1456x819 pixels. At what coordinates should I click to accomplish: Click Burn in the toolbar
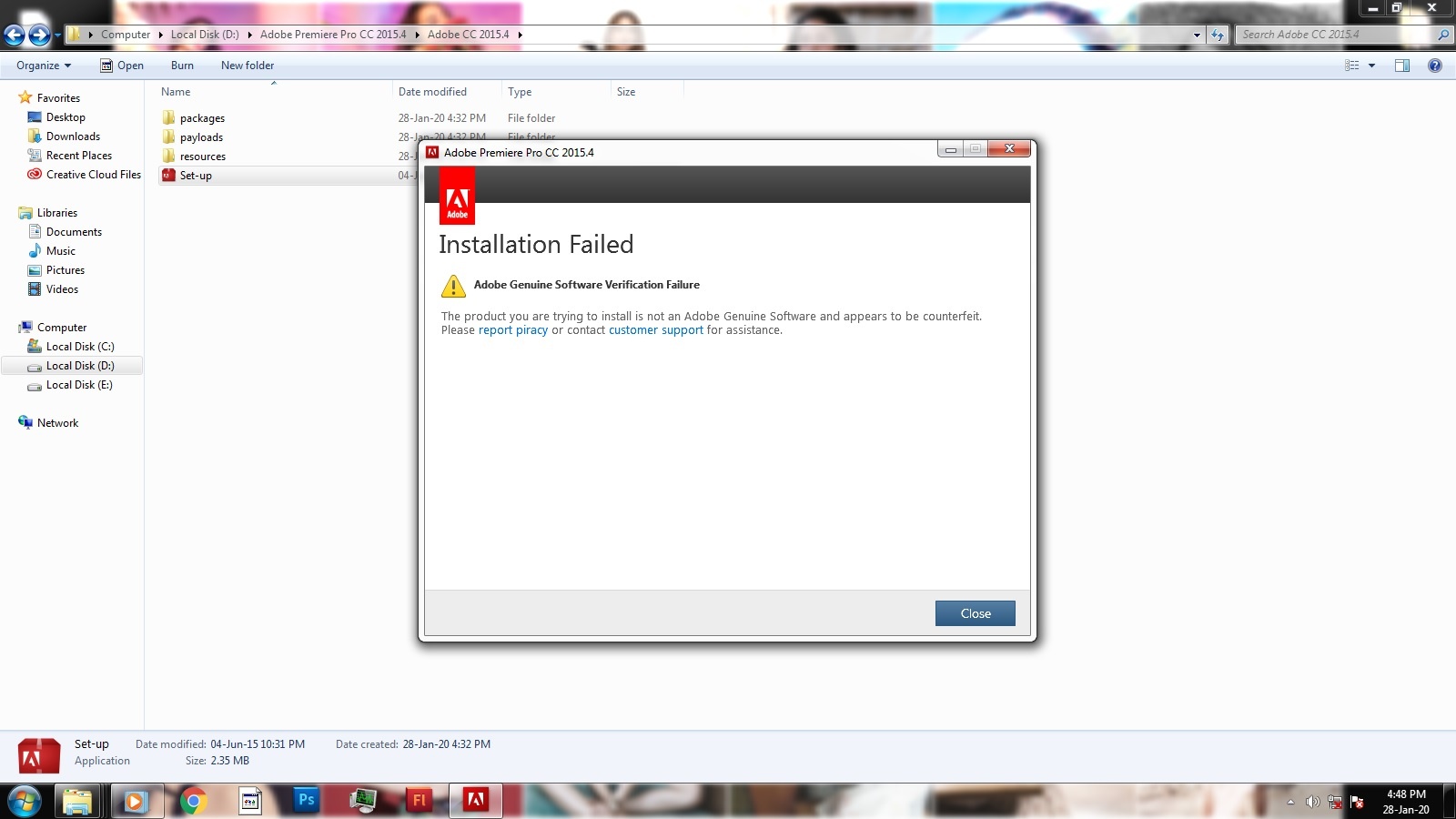click(182, 66)
